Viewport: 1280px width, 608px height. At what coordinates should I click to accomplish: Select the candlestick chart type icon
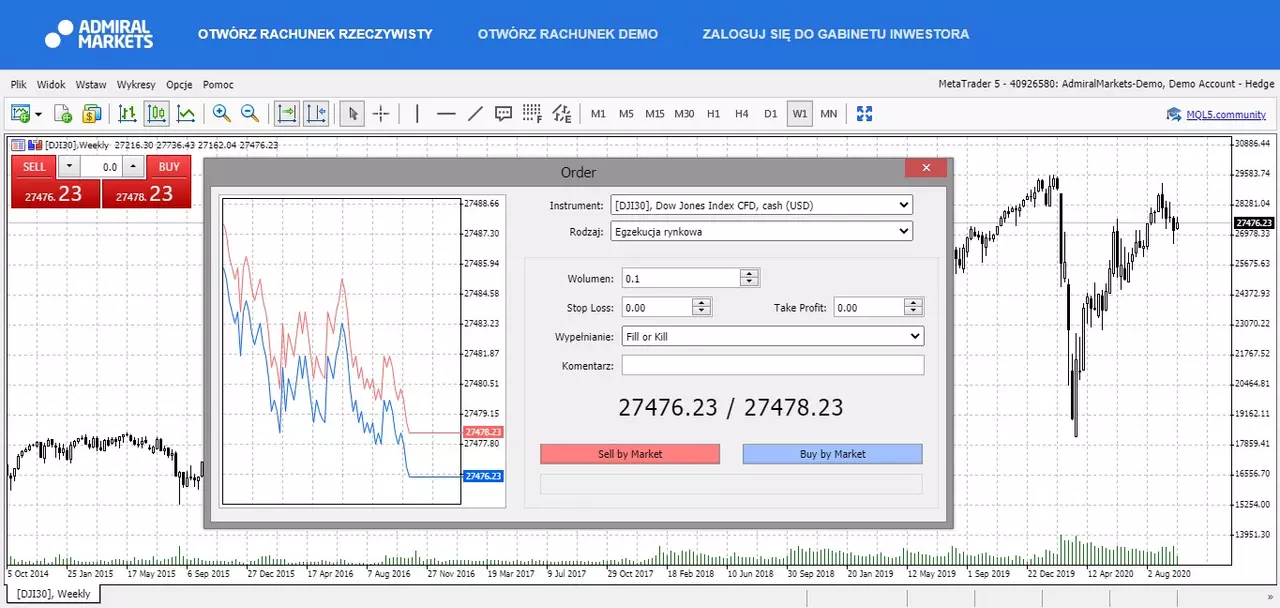click(x=157, y=114)
